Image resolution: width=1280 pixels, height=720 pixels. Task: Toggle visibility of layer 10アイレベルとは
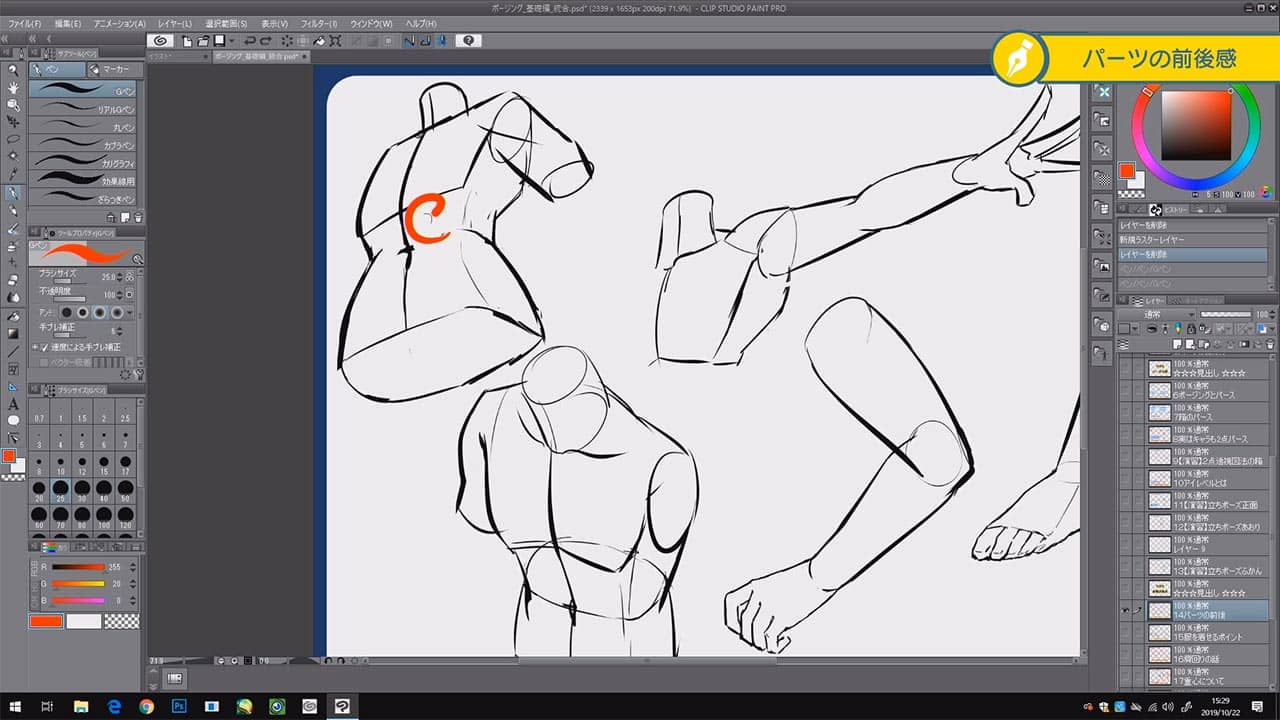tap(1126, 478)
